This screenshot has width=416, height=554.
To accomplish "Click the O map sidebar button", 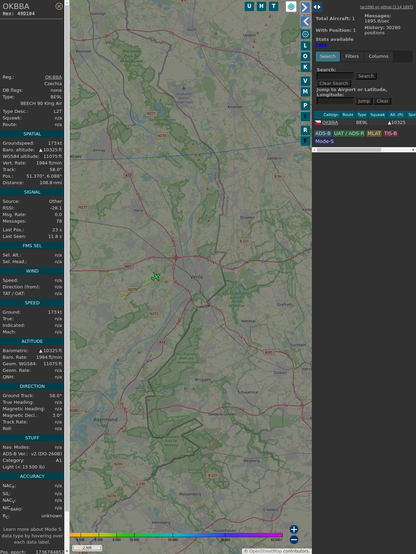I will point(305,56).
